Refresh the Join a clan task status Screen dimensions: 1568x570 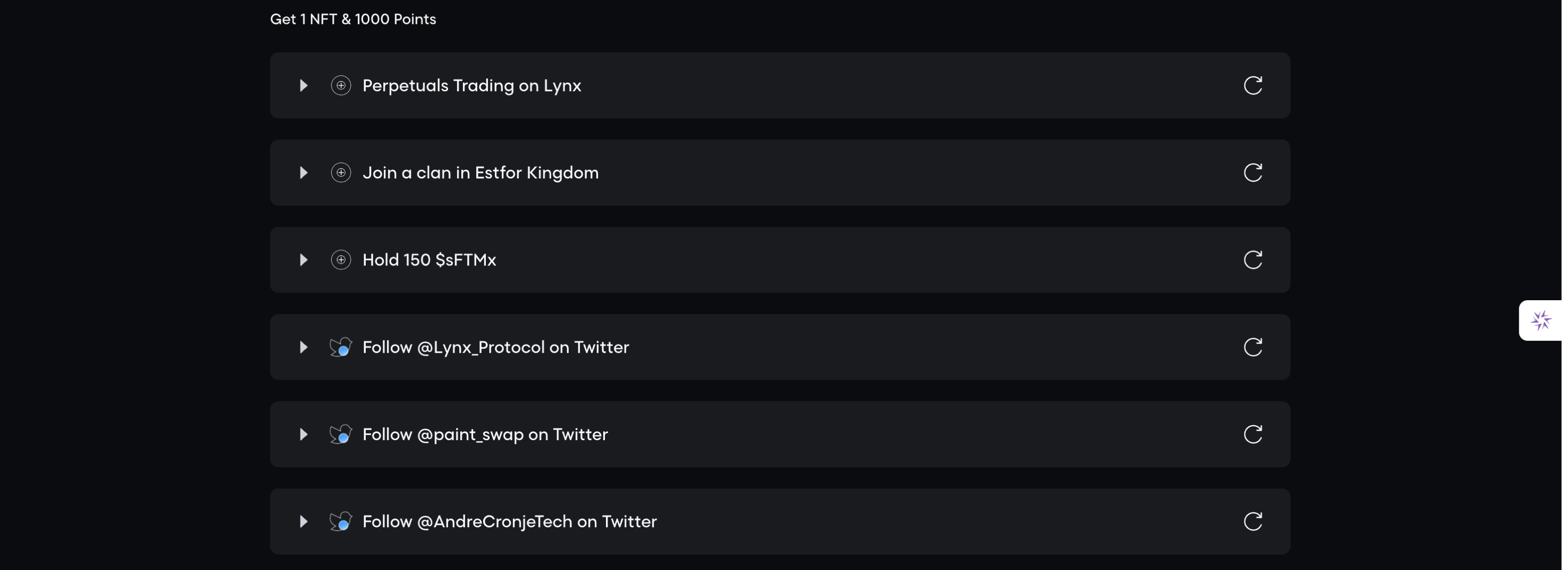tap(1252, 173)
